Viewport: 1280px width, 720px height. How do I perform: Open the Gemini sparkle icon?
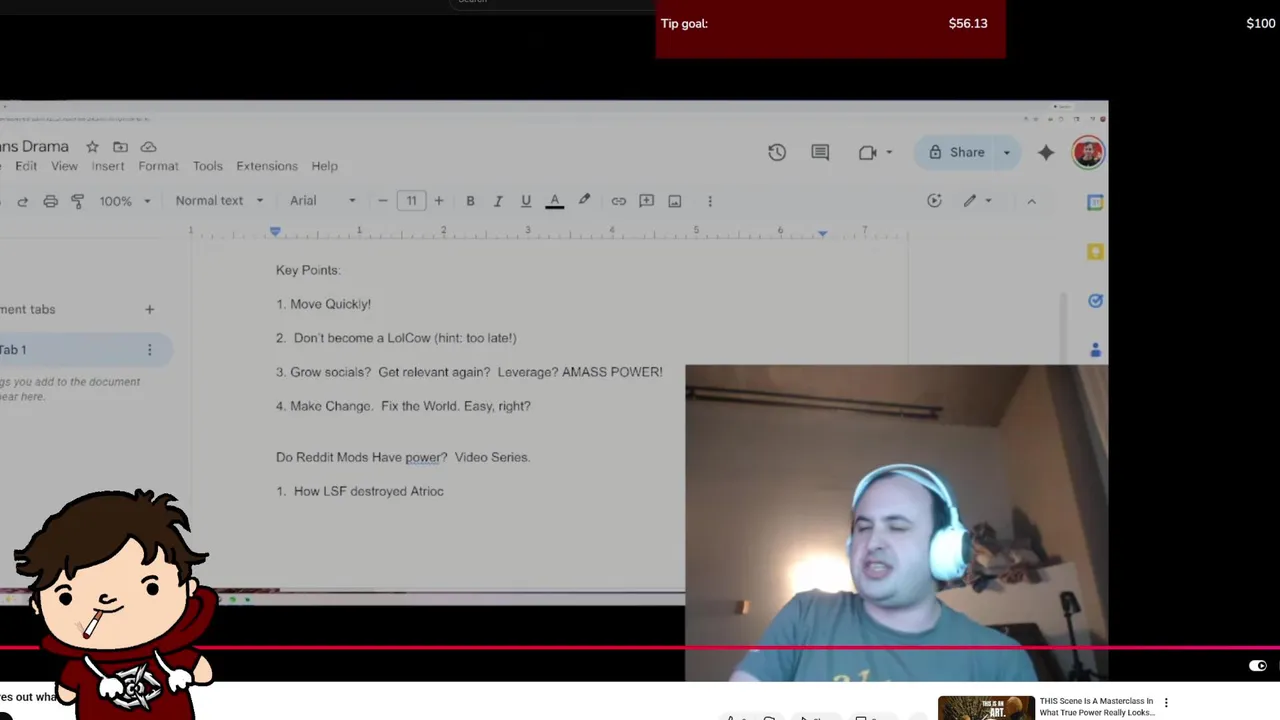pos(1046,152)
